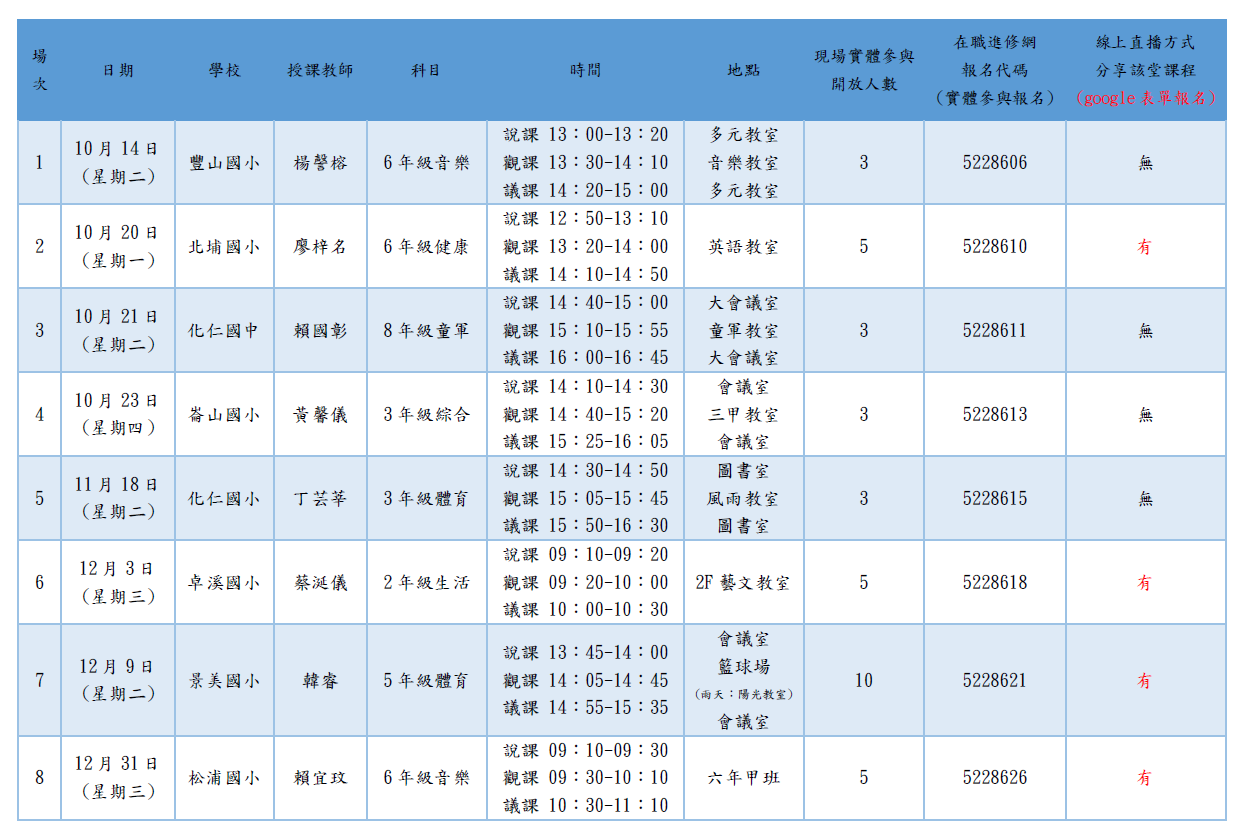Select school name 化仁國中

[224, 331]
